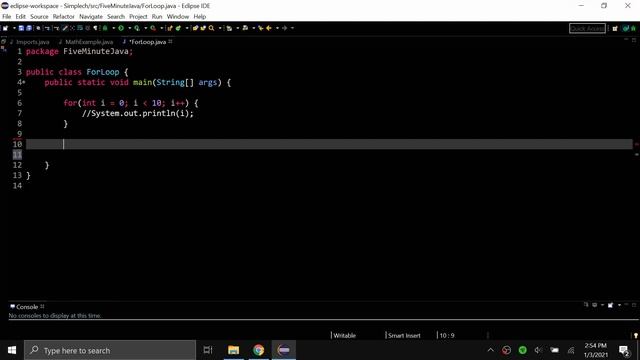This screenshot has width=640, height=360.
Task: Open Chrome from the taskbar
Action: 258,350
